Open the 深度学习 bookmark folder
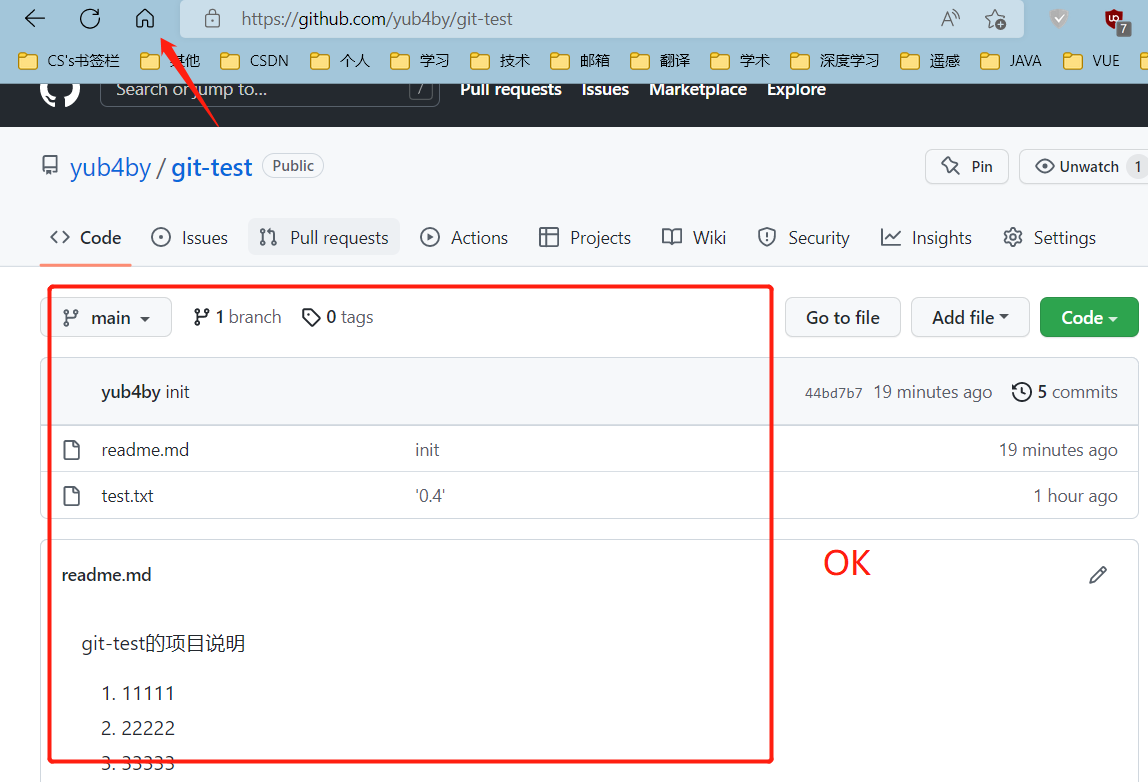 pos(834,61)
